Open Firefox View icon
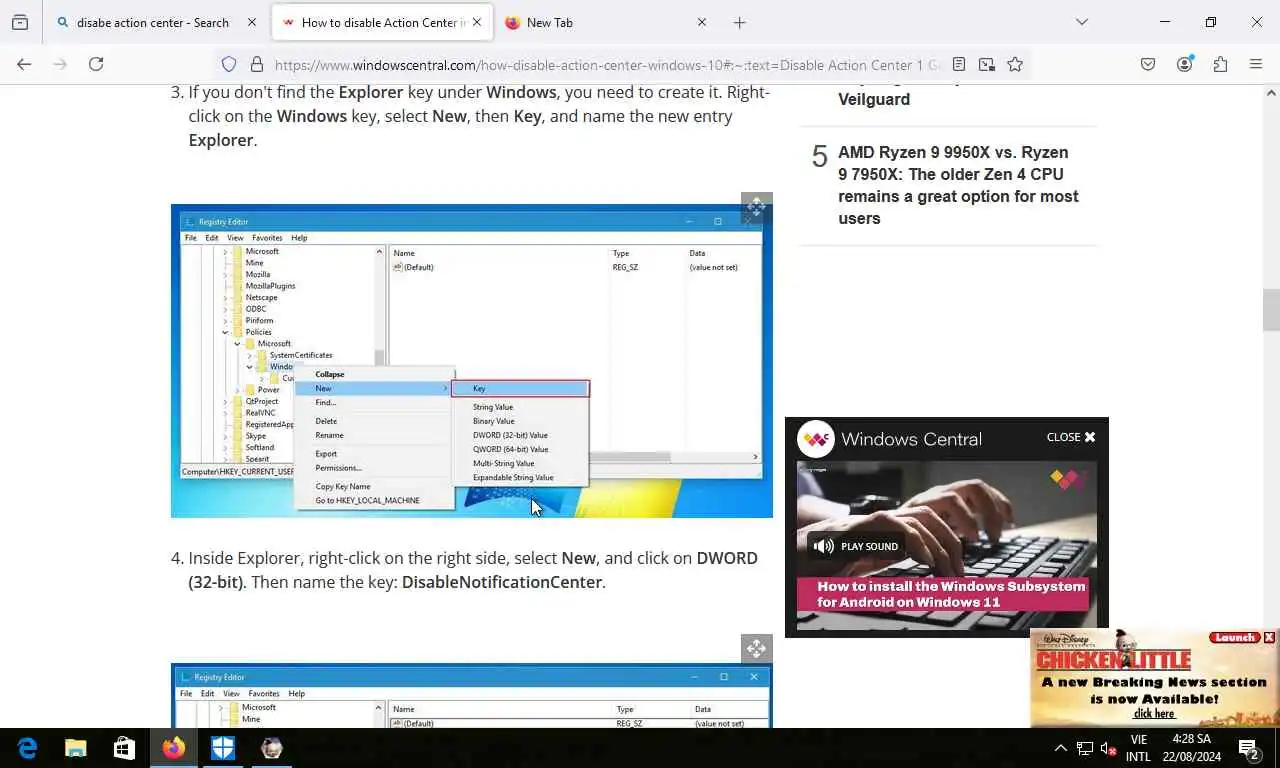The height and width of the screenshot is (768, 1280). pyautogui.click(x=20, y=22)
